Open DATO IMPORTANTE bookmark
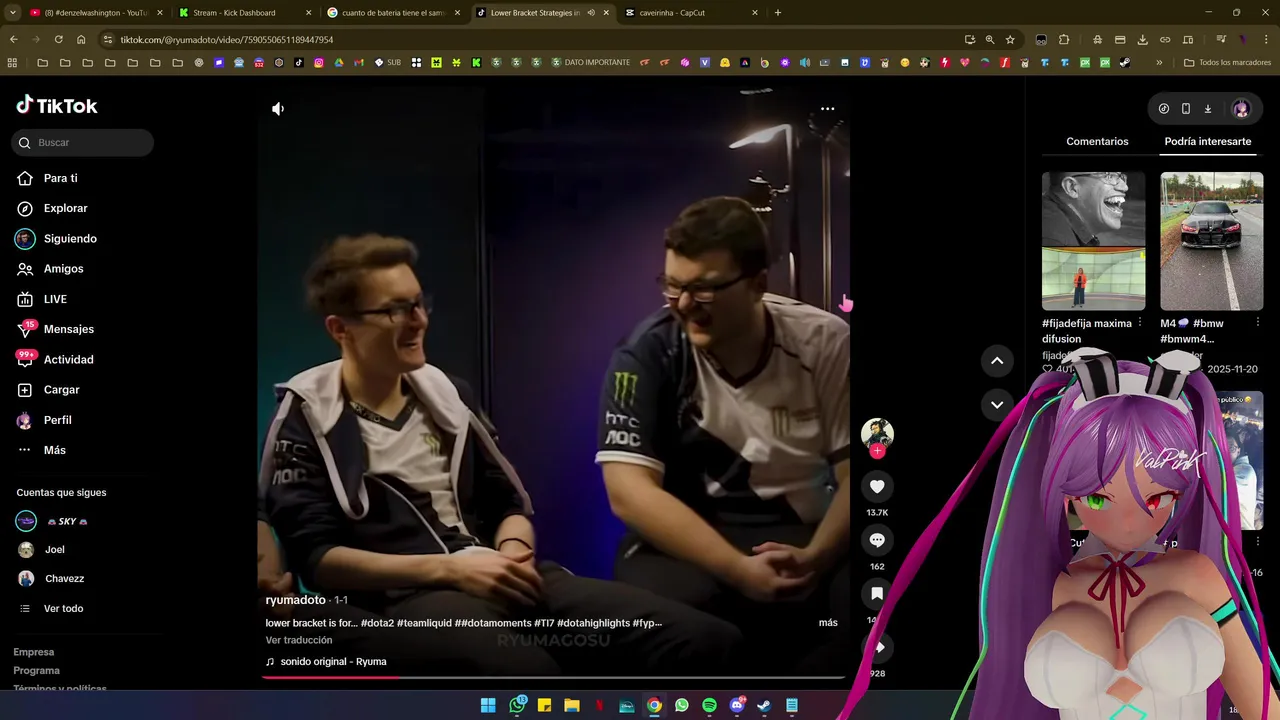This screenshot has height=720, width=1280. [590, 62]
